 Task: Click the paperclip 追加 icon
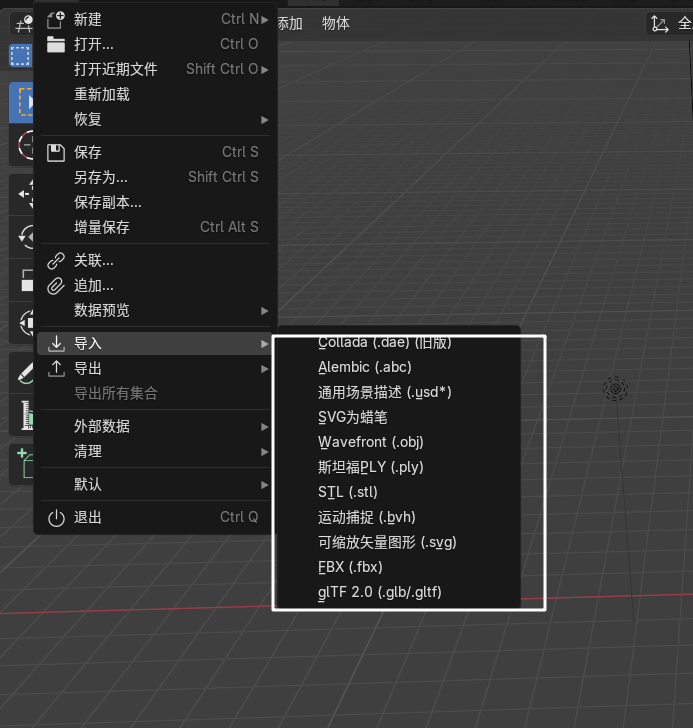tap(56, 286)
